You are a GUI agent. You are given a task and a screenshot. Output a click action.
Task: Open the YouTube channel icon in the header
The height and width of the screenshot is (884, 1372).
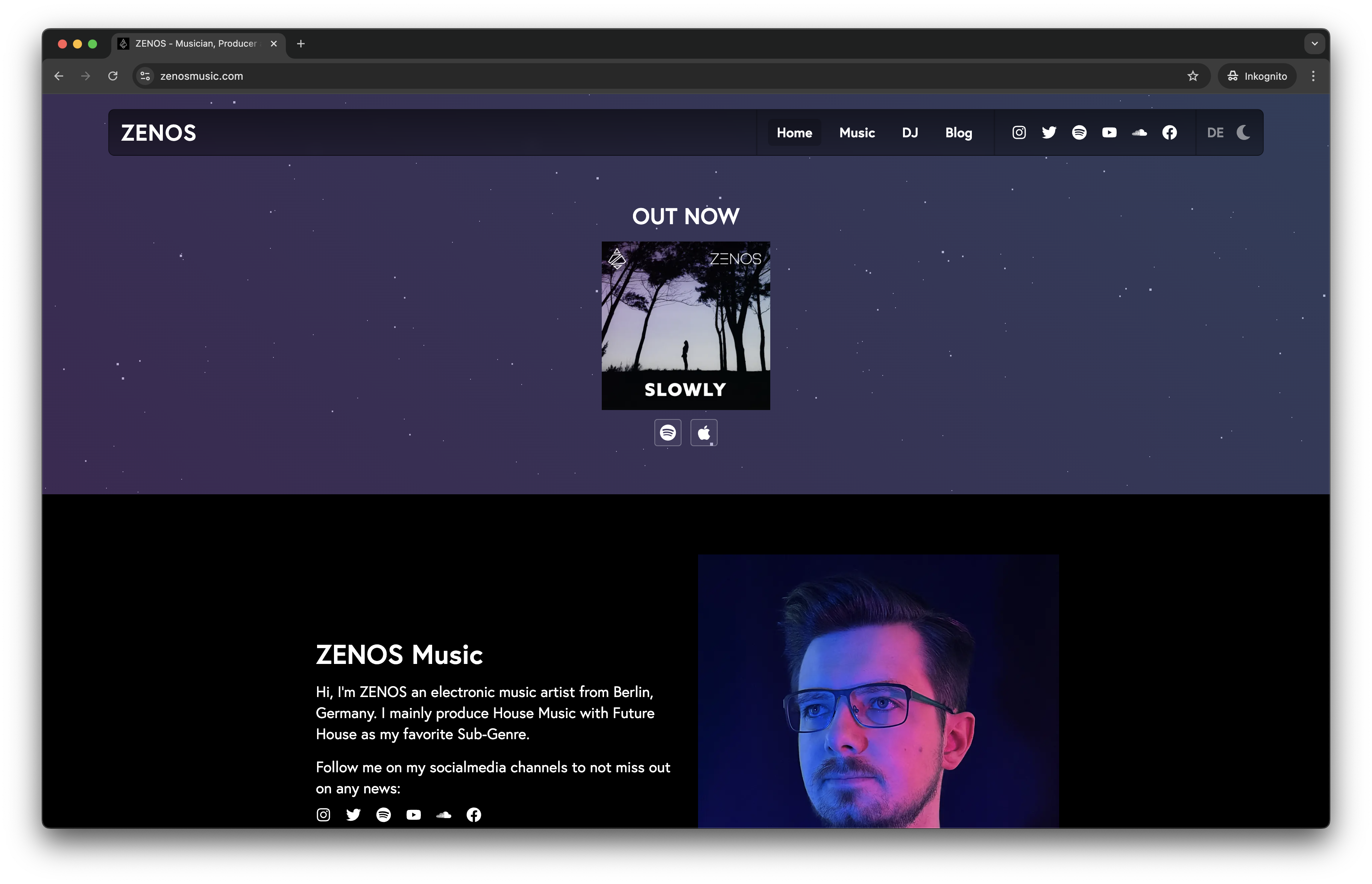coord(1109,132)
